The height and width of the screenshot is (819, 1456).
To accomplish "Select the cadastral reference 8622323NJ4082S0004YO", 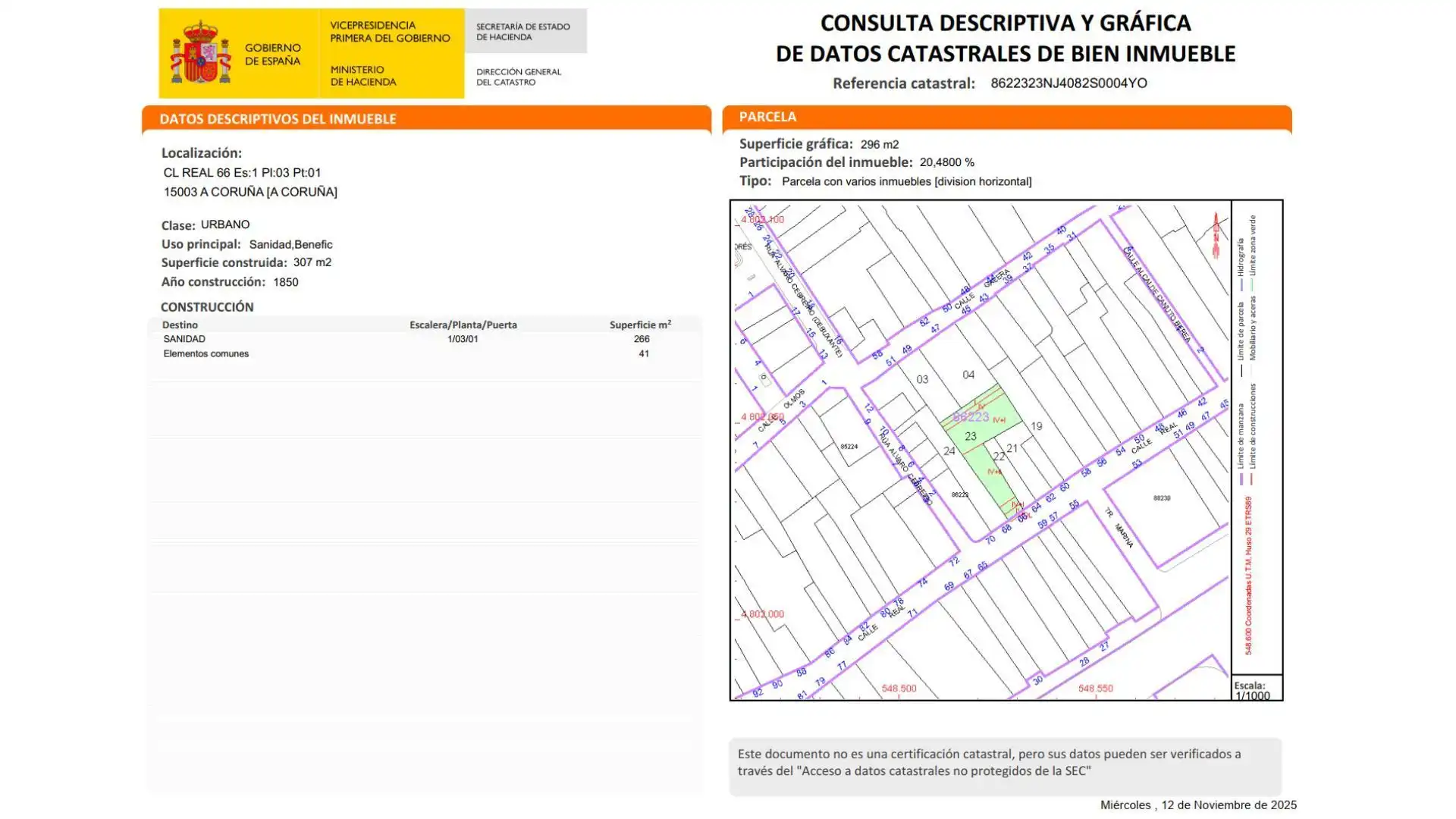I will point(1068,83).
